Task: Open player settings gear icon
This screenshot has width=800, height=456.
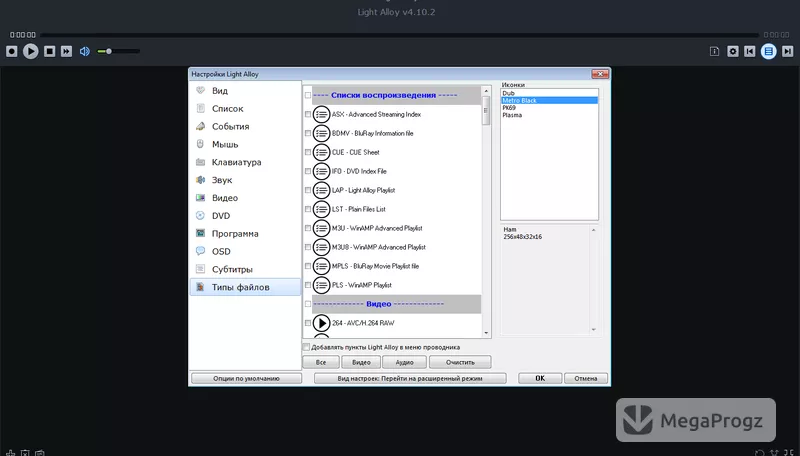Action: tap(733, 51)
